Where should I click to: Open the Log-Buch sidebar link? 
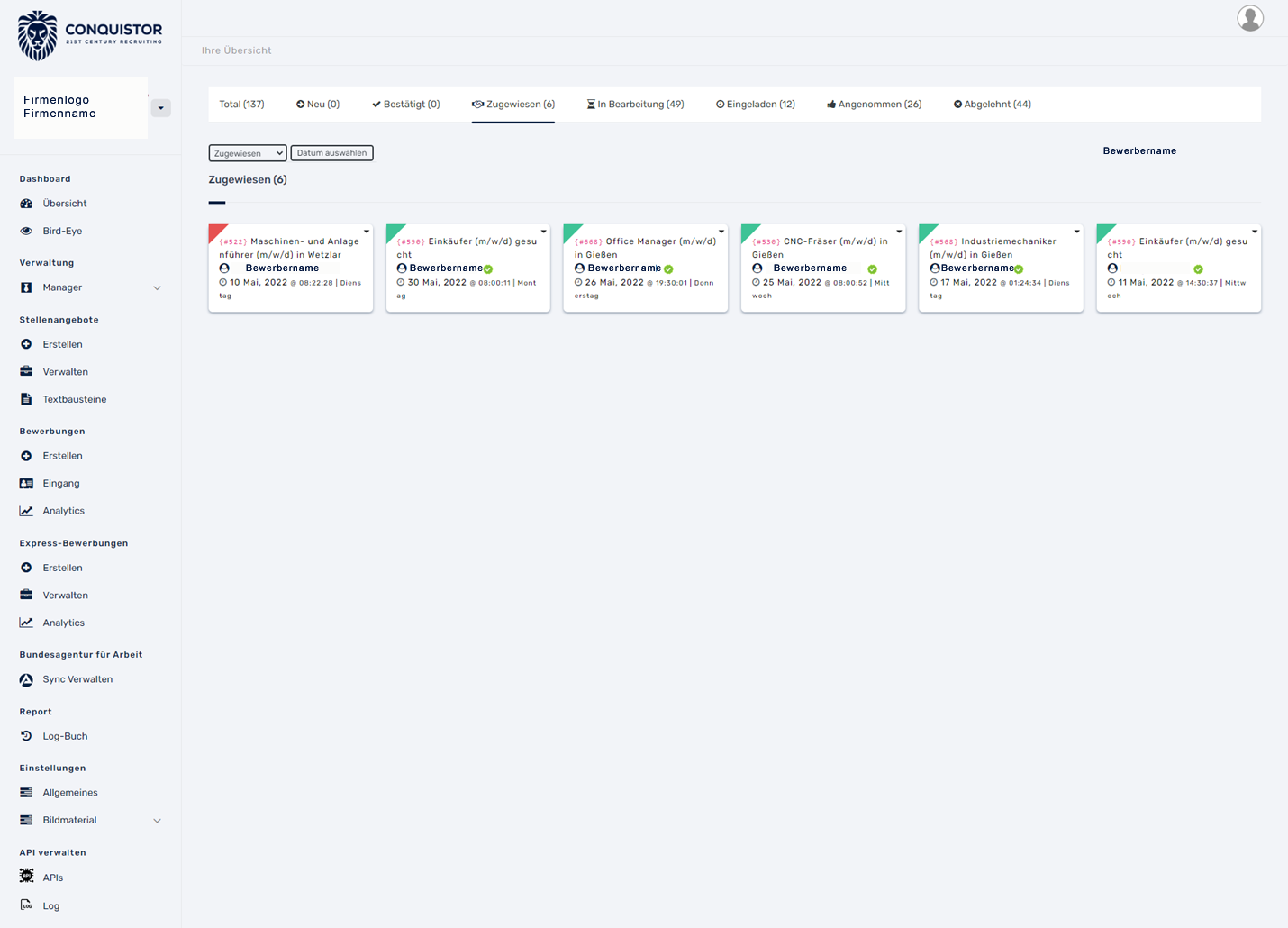point(66,736)
